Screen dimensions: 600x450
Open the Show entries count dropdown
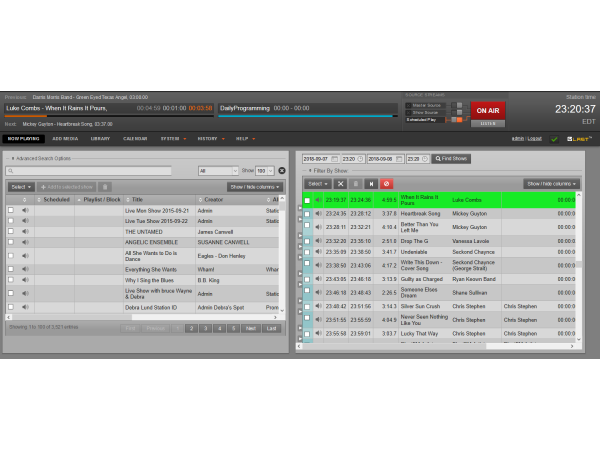click(265, 171)
